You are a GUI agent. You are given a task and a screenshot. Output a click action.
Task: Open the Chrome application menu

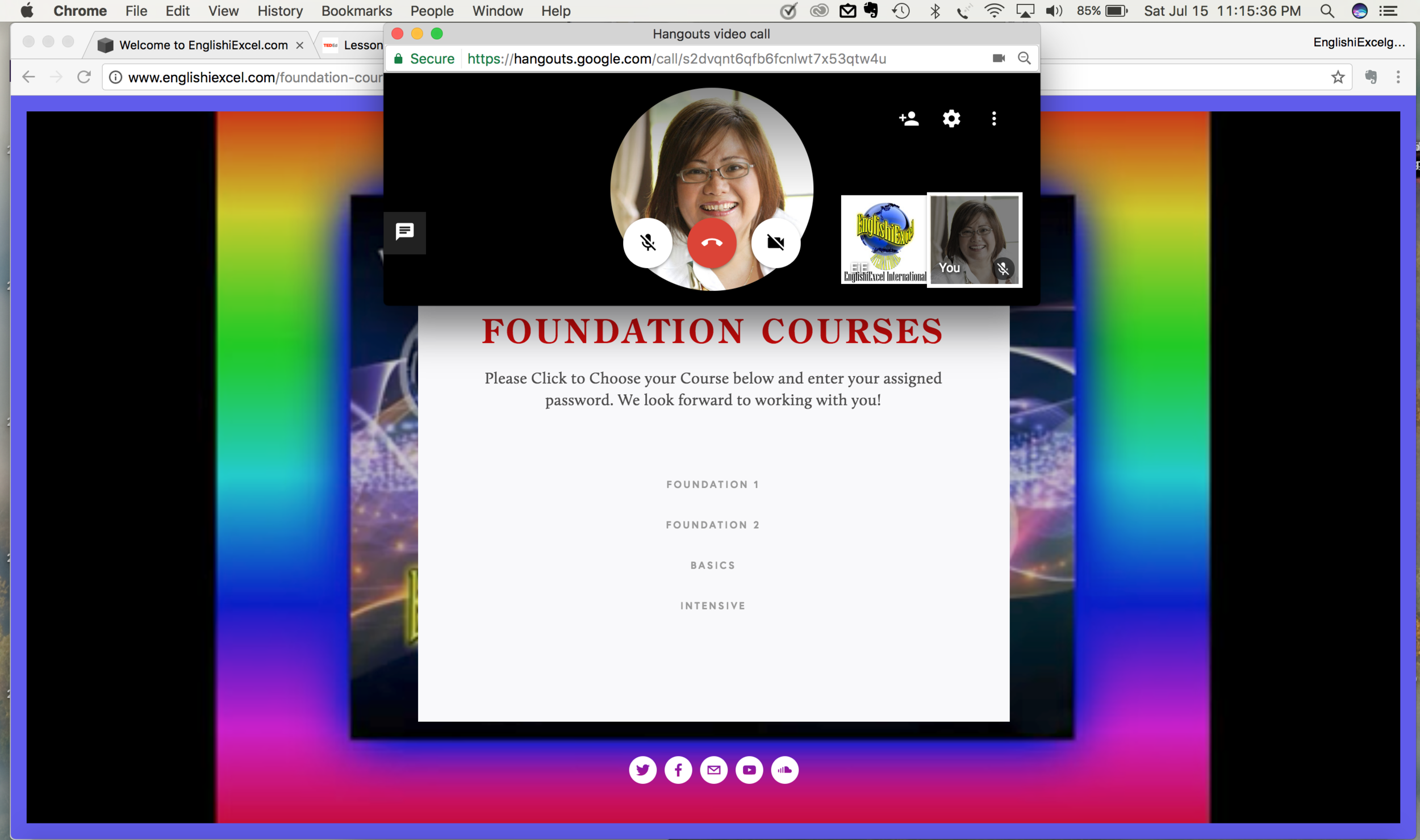tap(80, 11)
